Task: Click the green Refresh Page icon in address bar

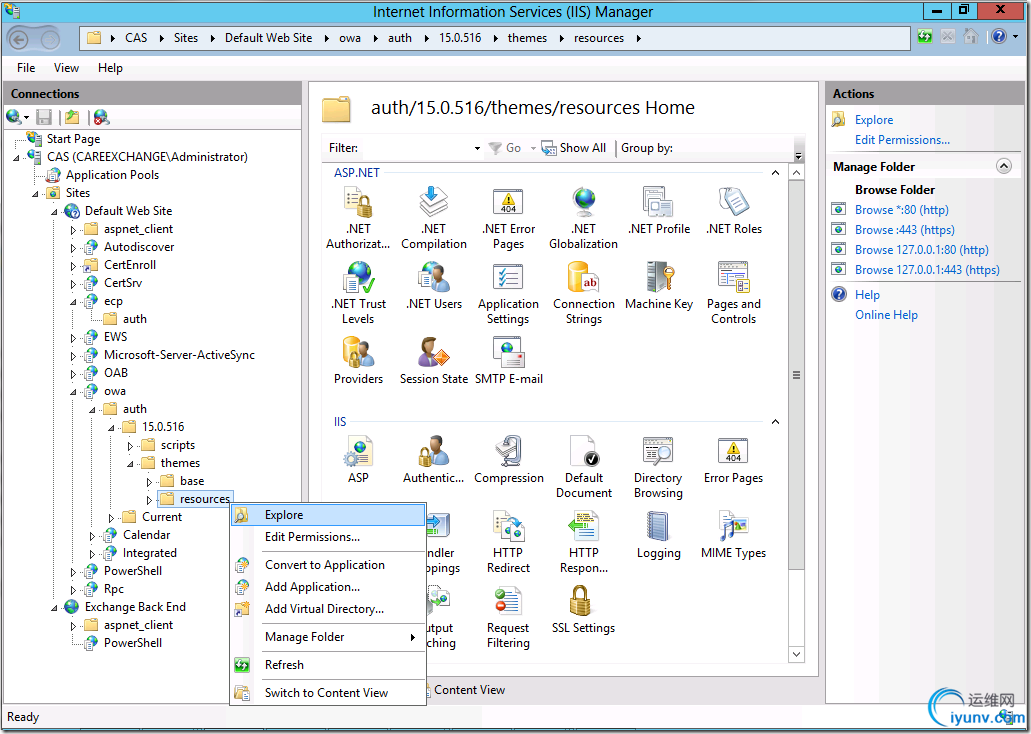Action: 925,37
